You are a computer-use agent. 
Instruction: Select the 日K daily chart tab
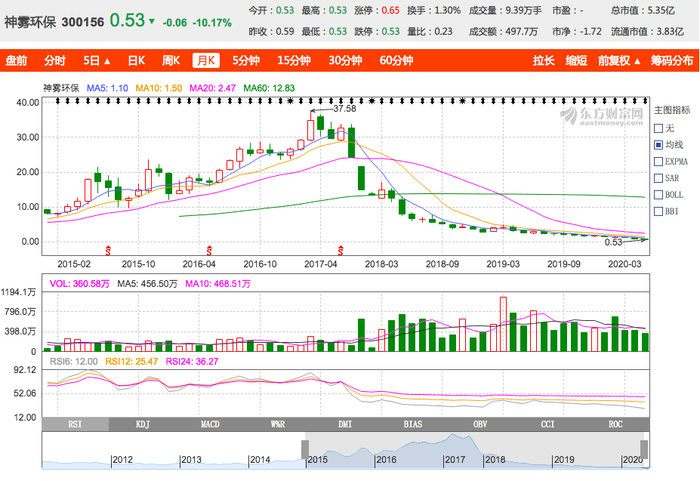(x=136, y=60)
